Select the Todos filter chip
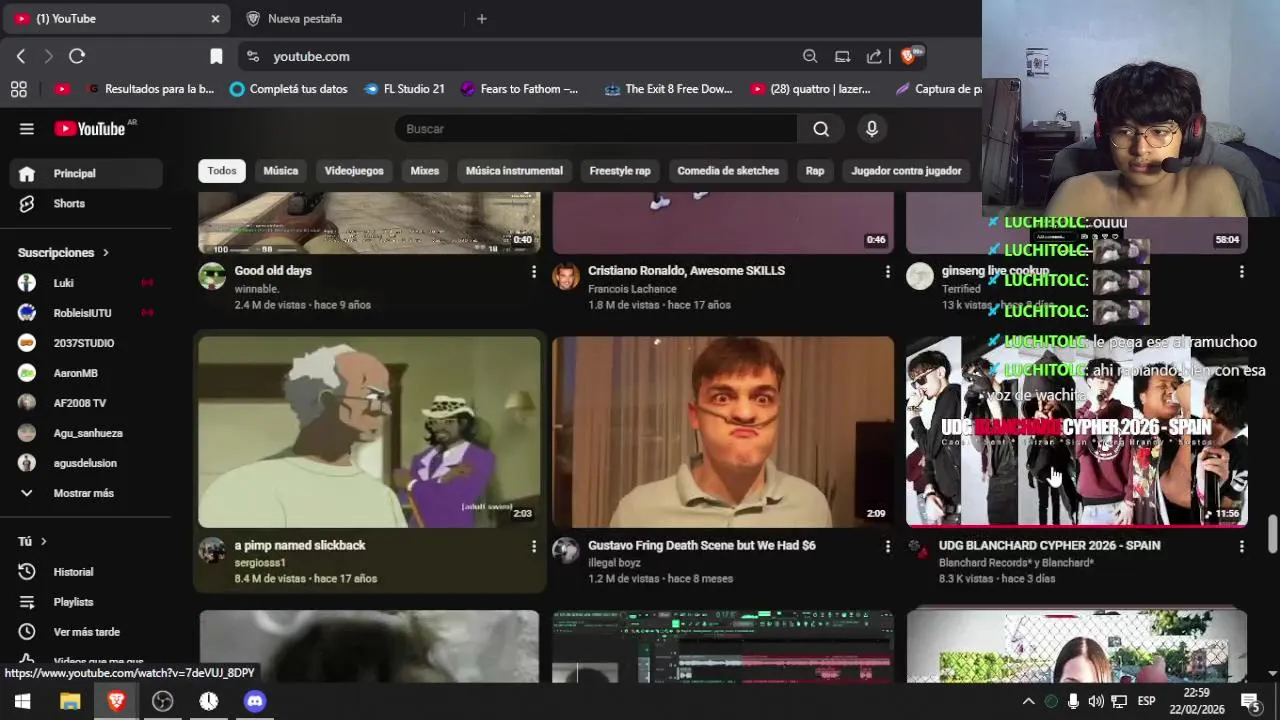This screenshot has width=1280, height=720. 222,171
